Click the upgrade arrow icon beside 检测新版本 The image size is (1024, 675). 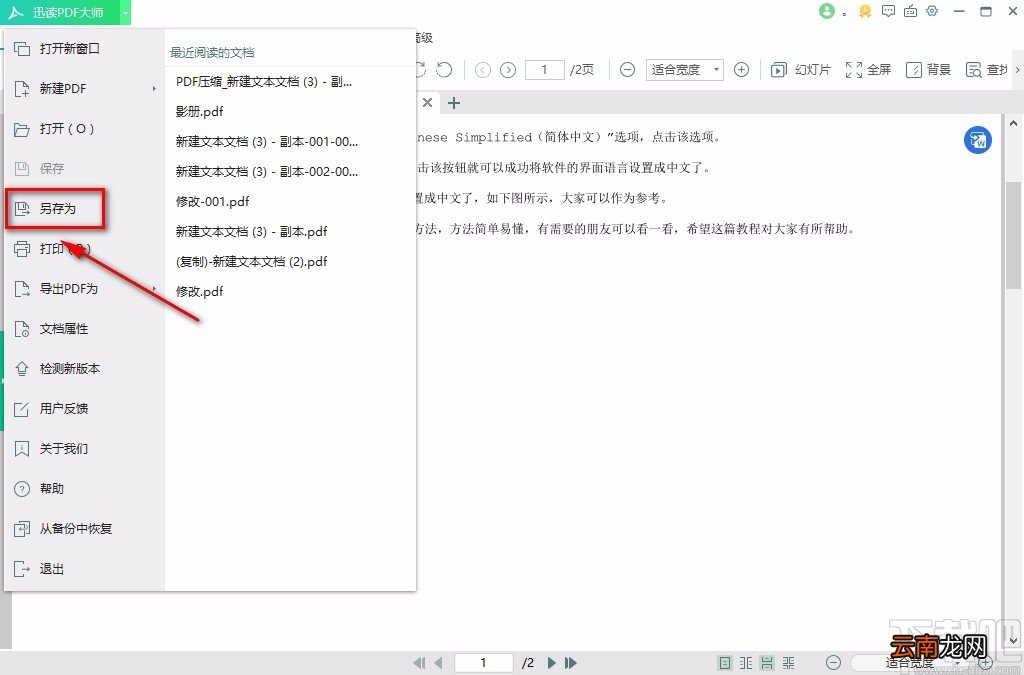(22, 369)
